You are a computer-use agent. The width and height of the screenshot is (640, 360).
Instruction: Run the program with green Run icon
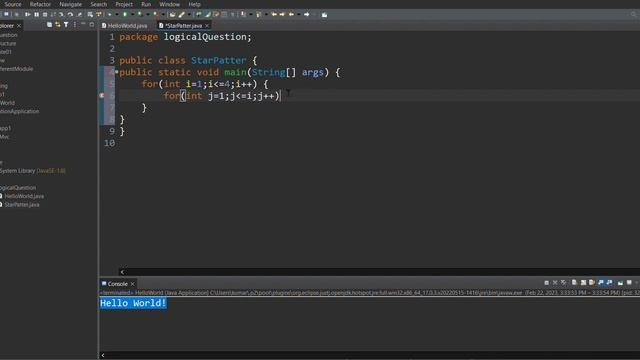click(125, 14)
